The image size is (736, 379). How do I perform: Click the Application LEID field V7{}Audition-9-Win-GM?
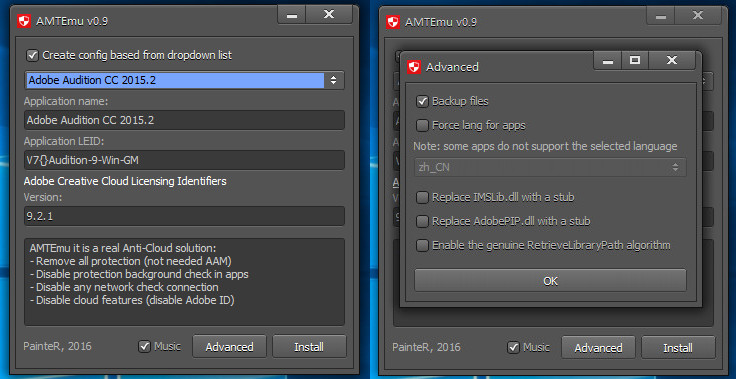[184, 160]
